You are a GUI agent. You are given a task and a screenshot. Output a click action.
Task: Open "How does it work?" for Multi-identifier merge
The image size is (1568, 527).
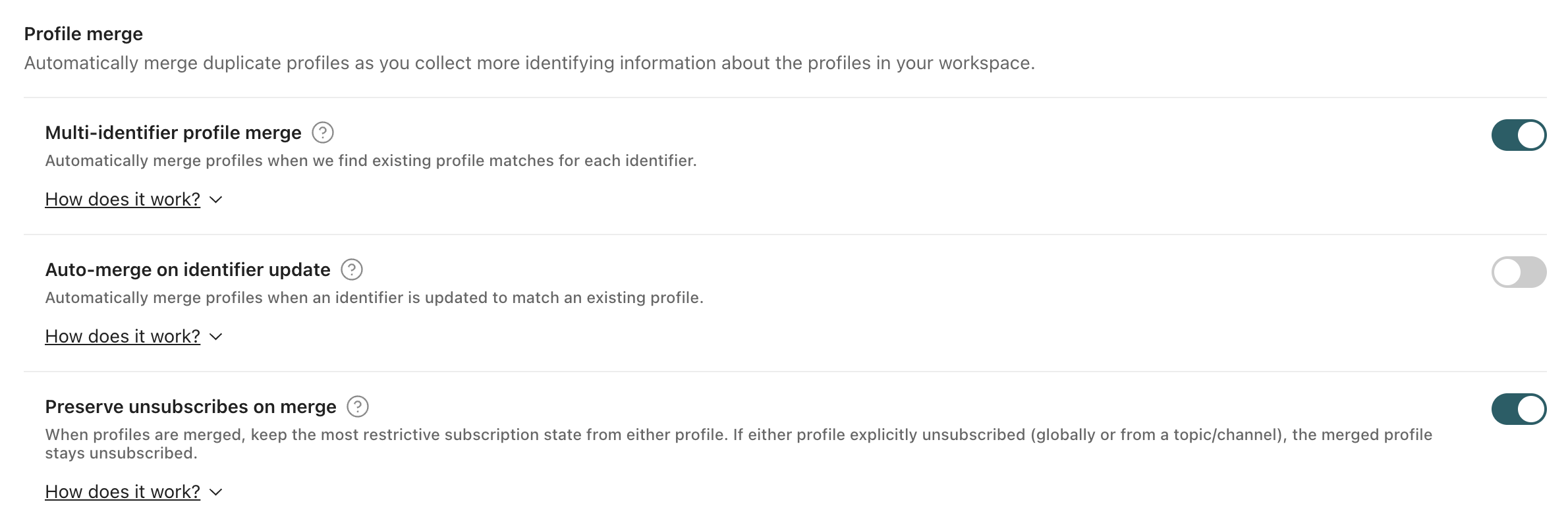click(x=123, y=200)
